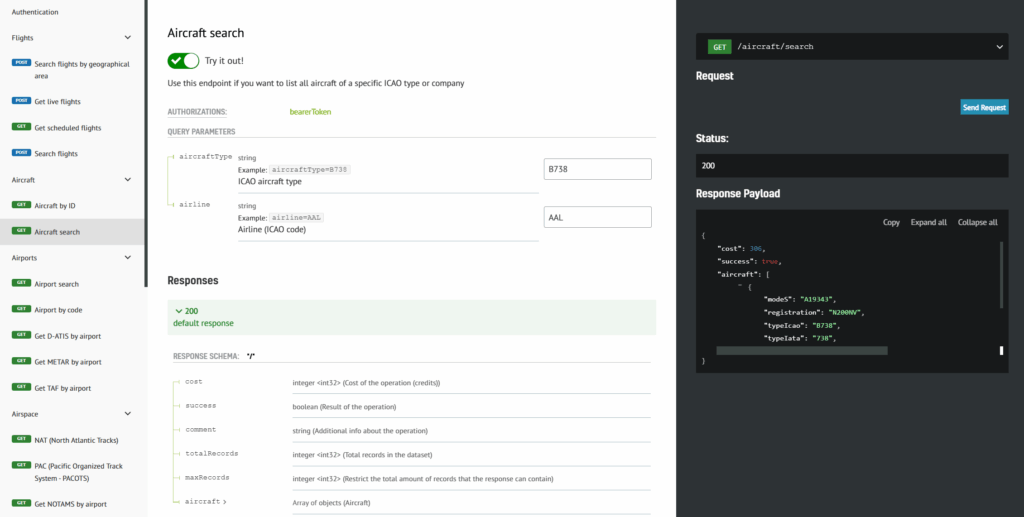Click the aircraftType input field with B738
The width and height of the screenshot is (1024, 517).
click(x=598, y=169)
